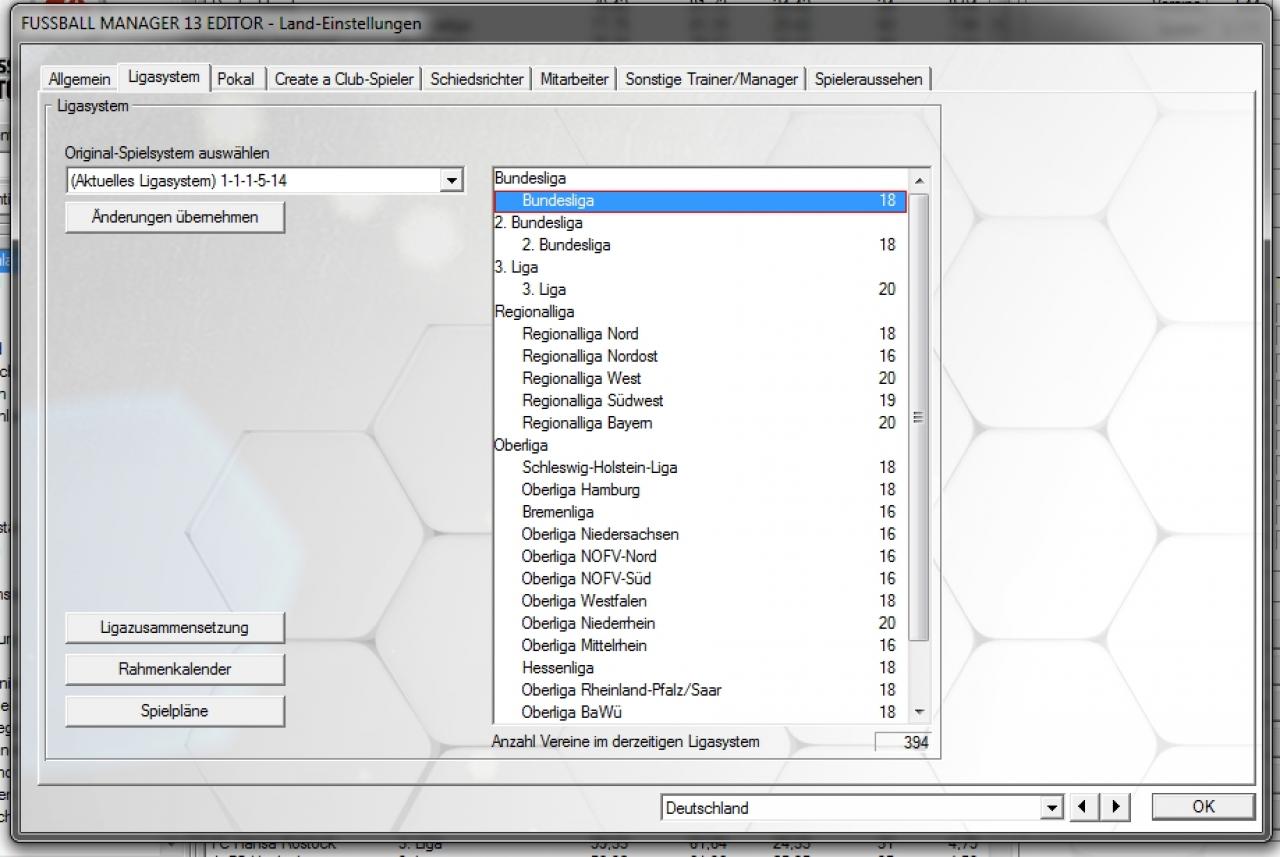
Task: Expand the Original-Spielsystem dropdown
Action: [x=452, y=181]
